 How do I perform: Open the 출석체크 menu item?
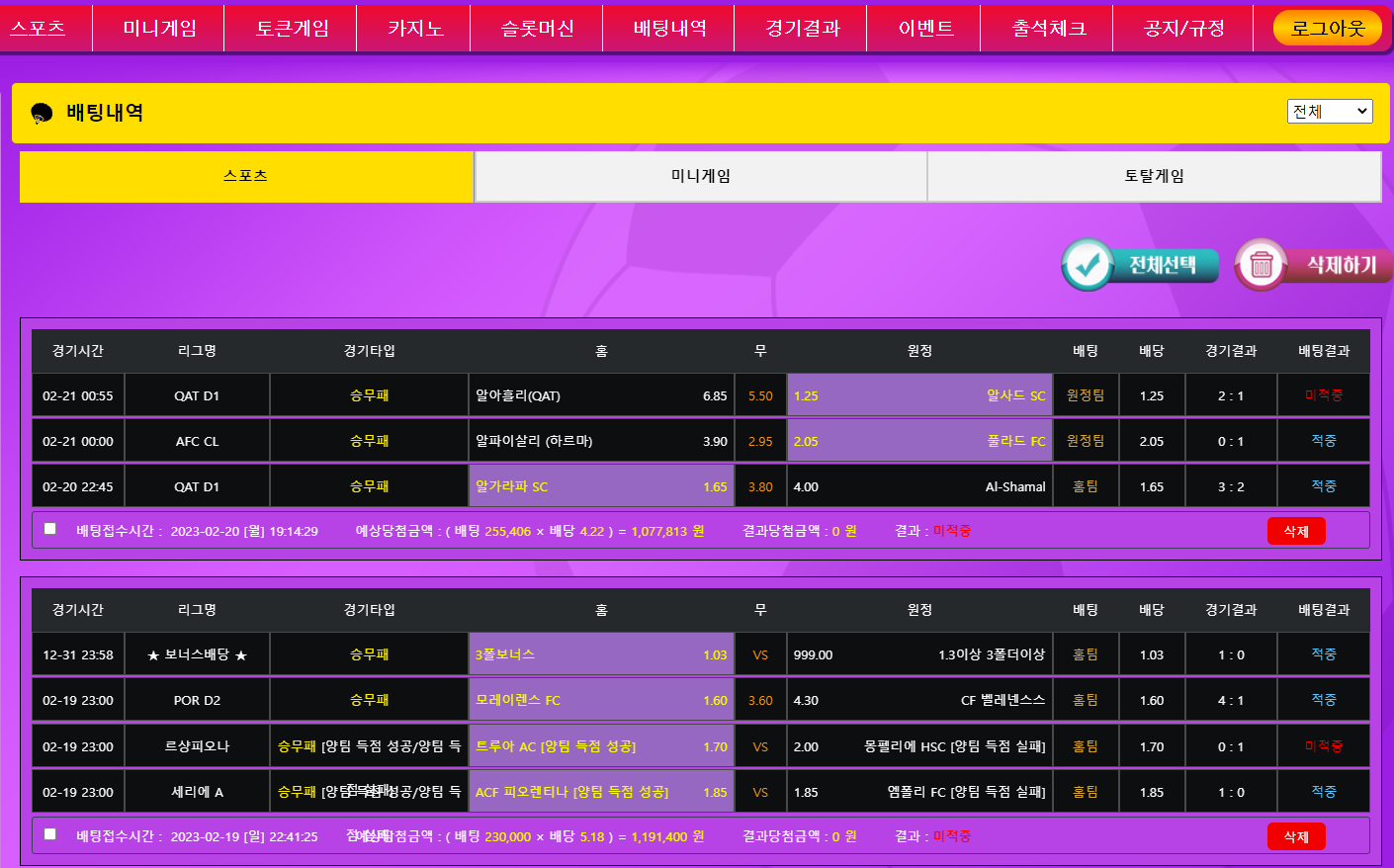1048,28
